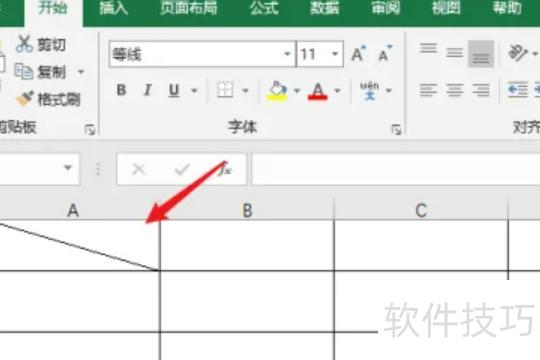
Task: Expand the Name Box dropdown arrow
Action: click(x=68, y=168)
